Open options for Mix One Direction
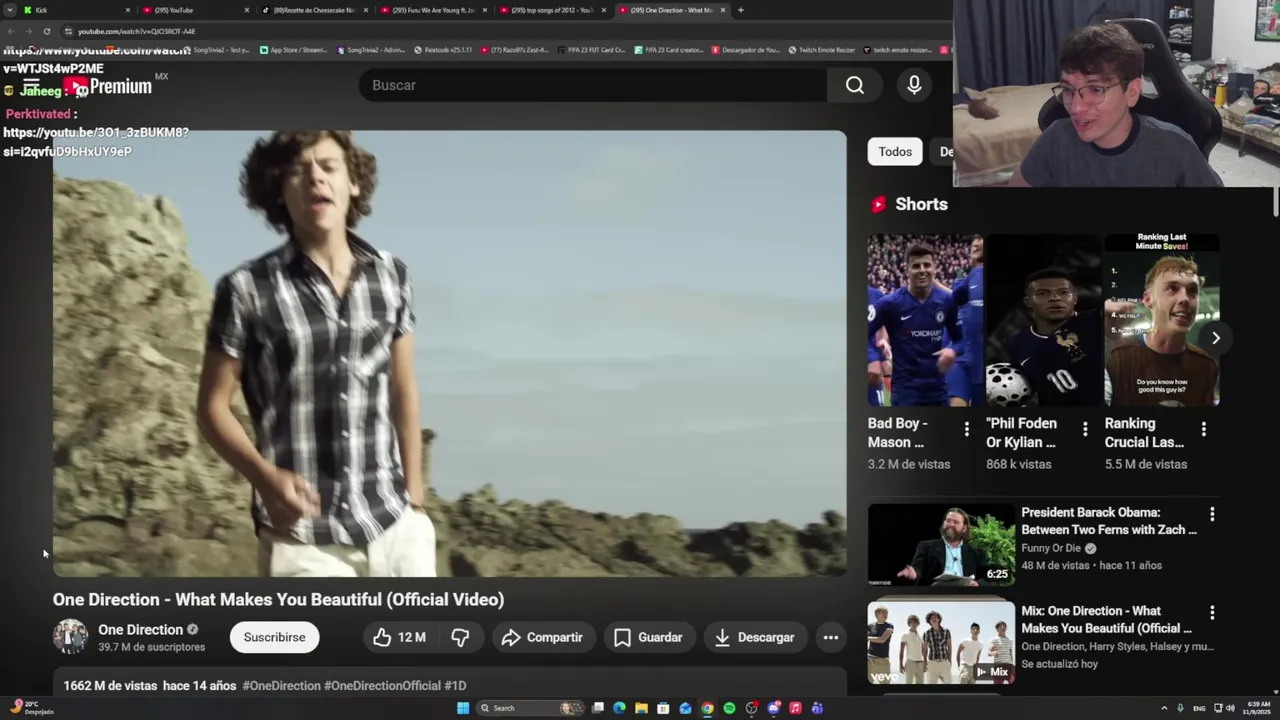1280x720 pixels. coord(1212,612)
